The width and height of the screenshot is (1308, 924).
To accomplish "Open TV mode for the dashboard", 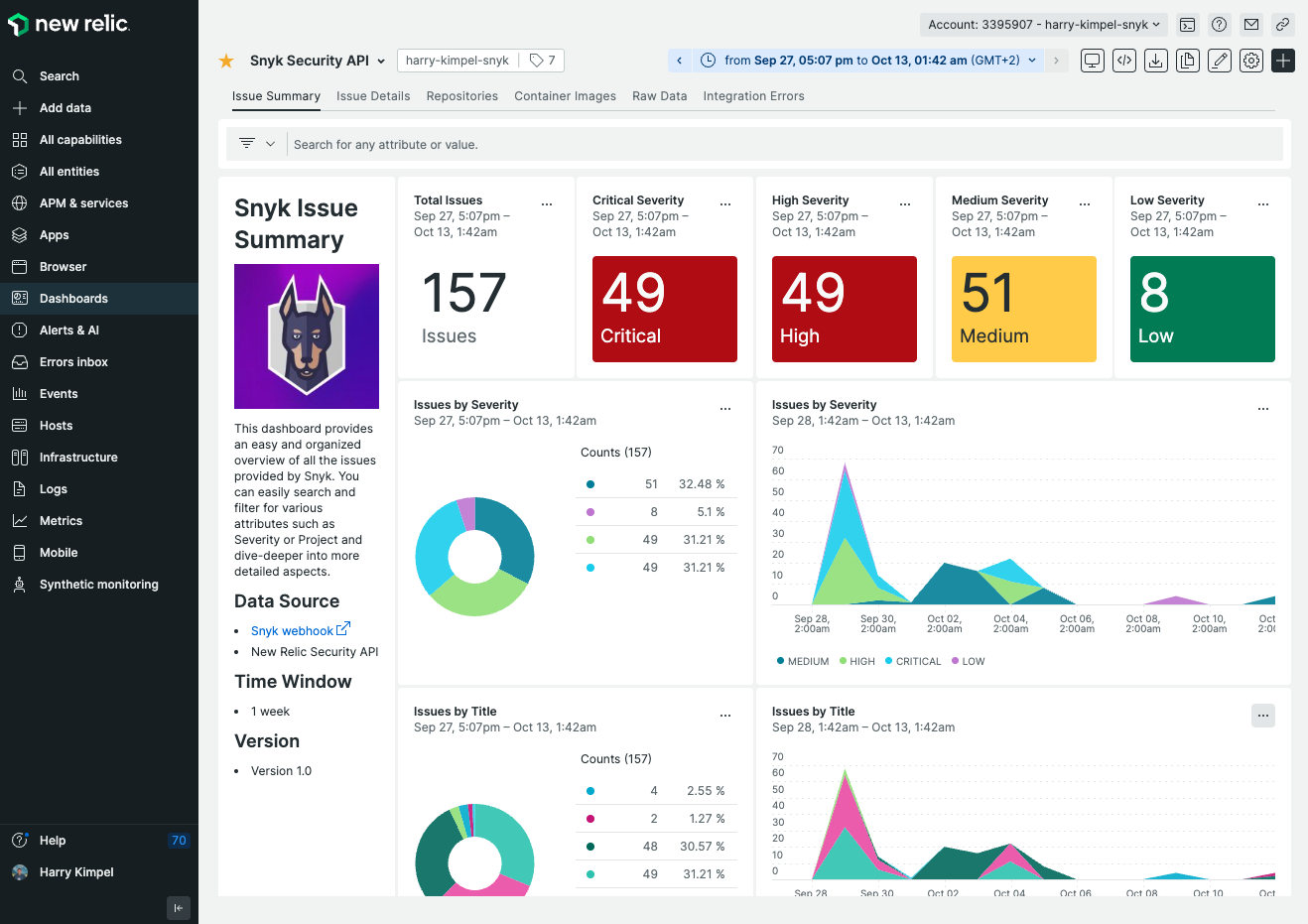I will point(1092,61).
